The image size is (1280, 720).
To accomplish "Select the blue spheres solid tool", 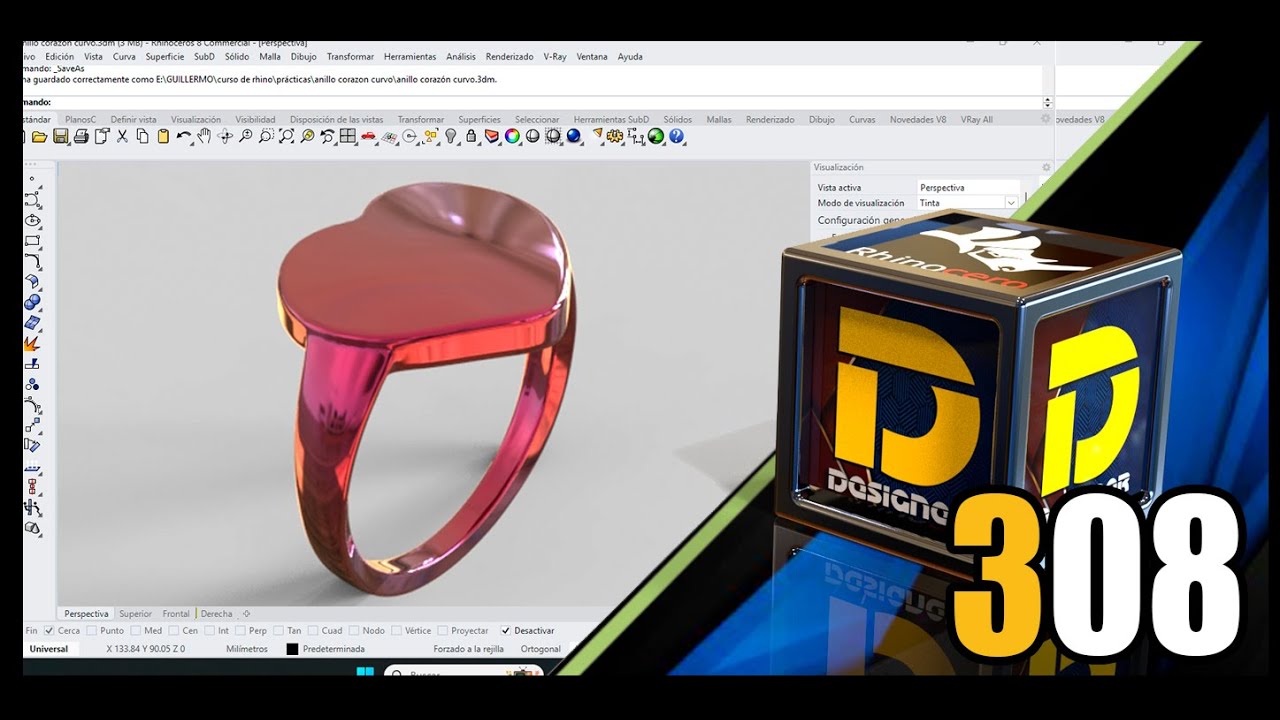I will (32, 302).
